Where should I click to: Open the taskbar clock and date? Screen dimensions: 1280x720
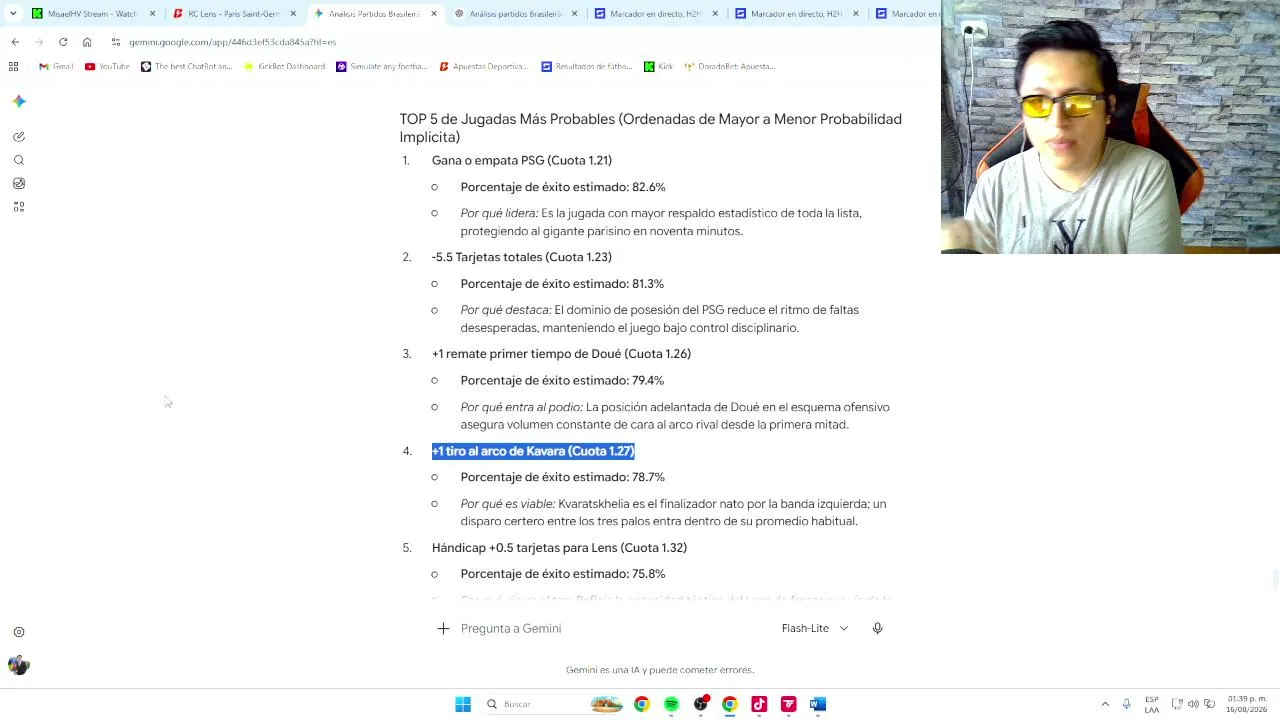(1246, 704)
